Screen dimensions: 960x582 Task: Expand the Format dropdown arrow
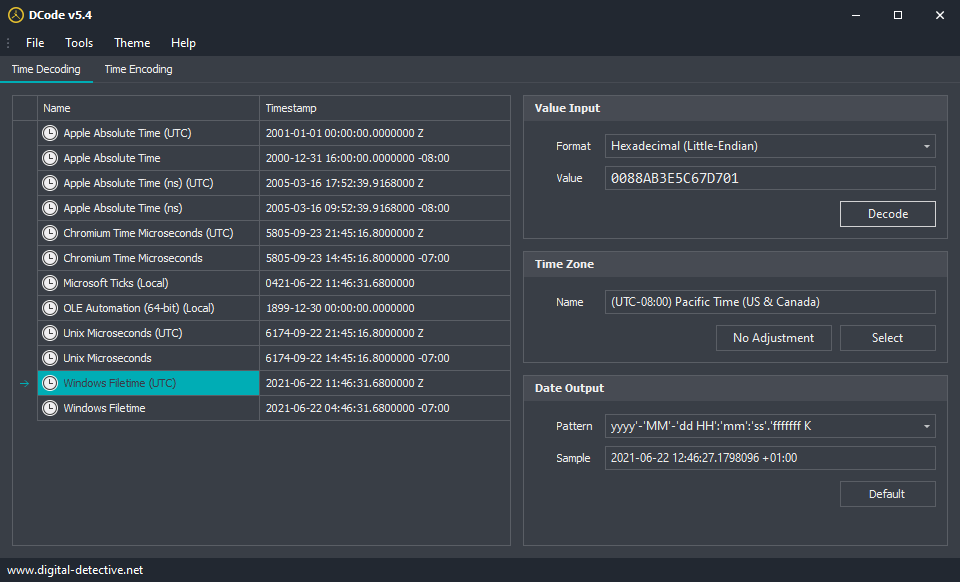926,146
